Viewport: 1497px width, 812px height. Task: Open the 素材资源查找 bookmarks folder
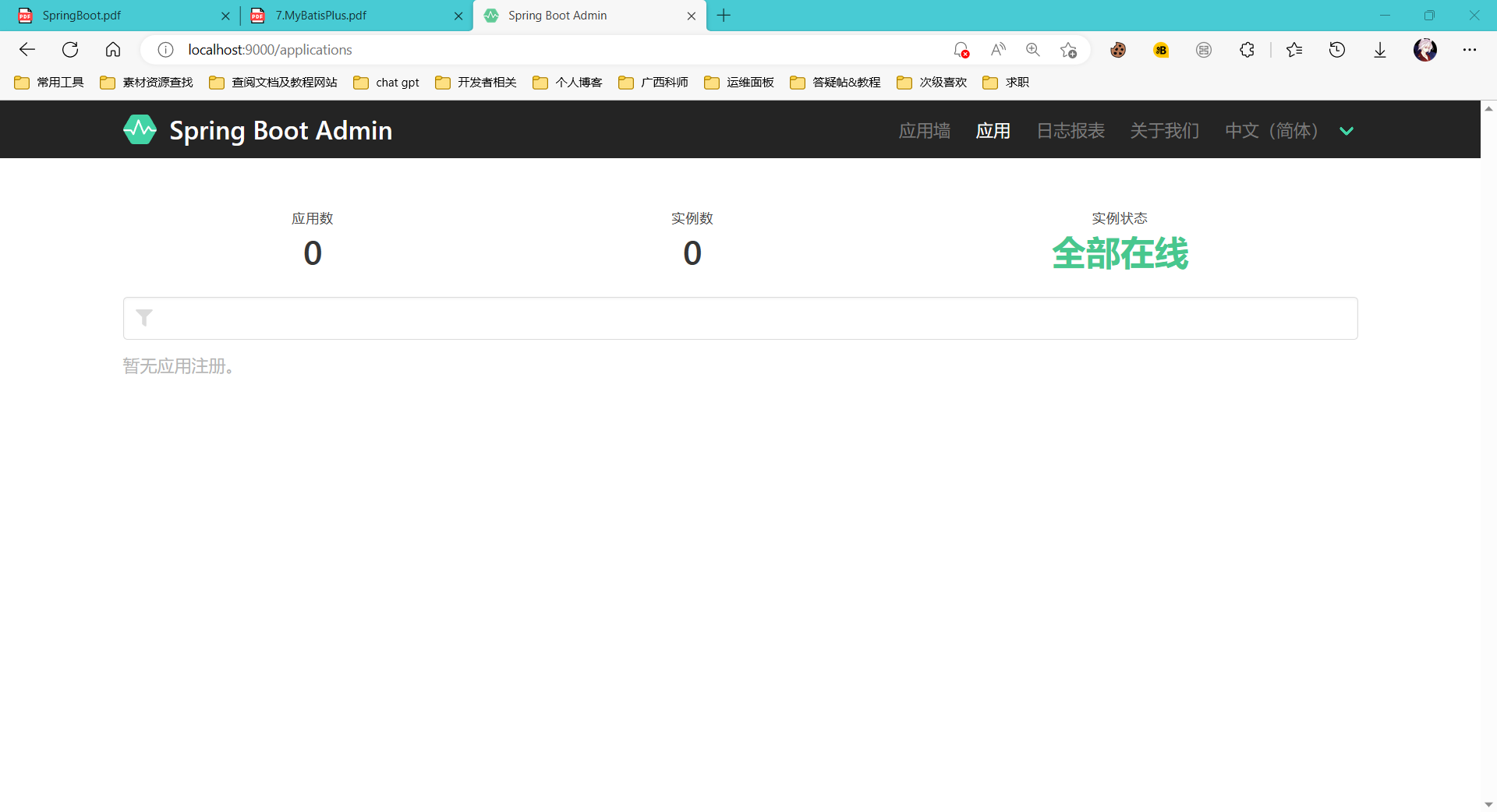click(147, 83)
